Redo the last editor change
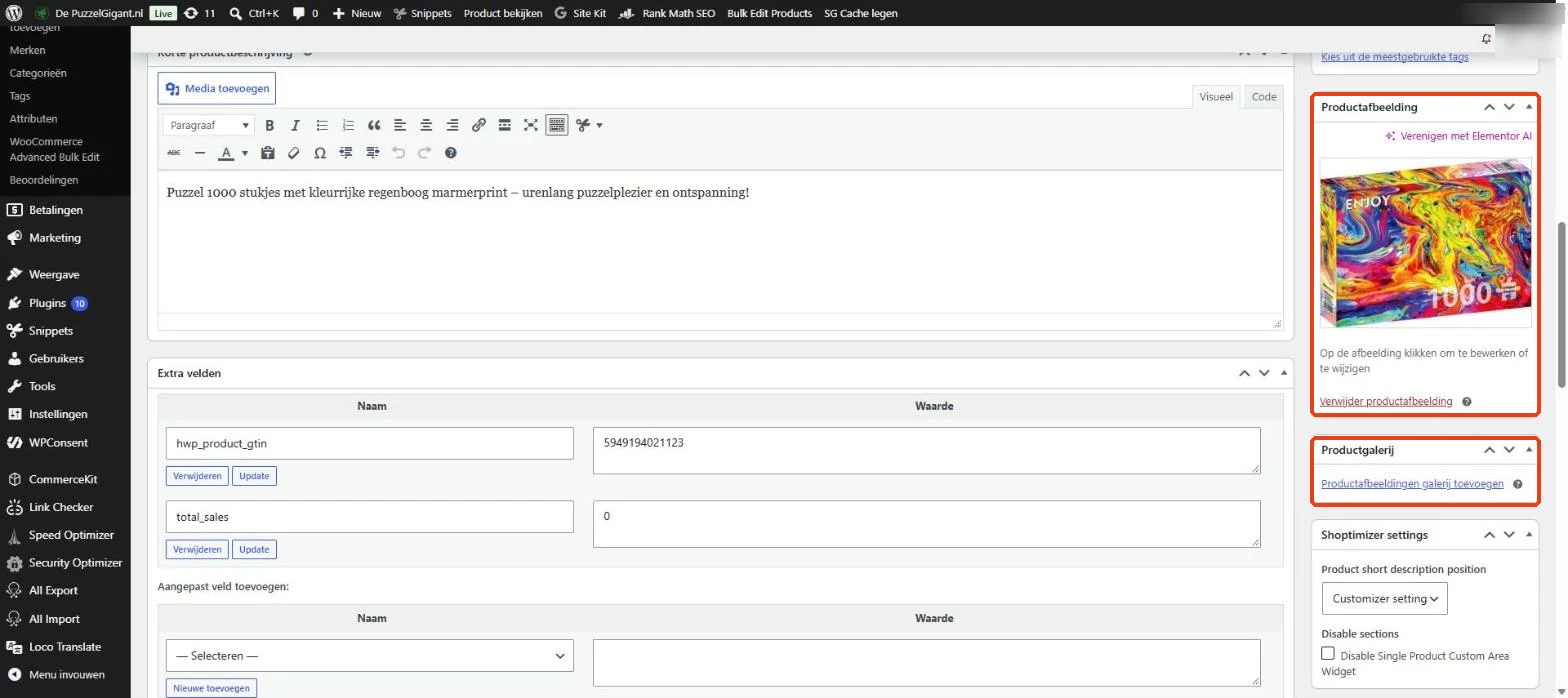The width and height of the screenshot is (1568, 698). (424, 153)
